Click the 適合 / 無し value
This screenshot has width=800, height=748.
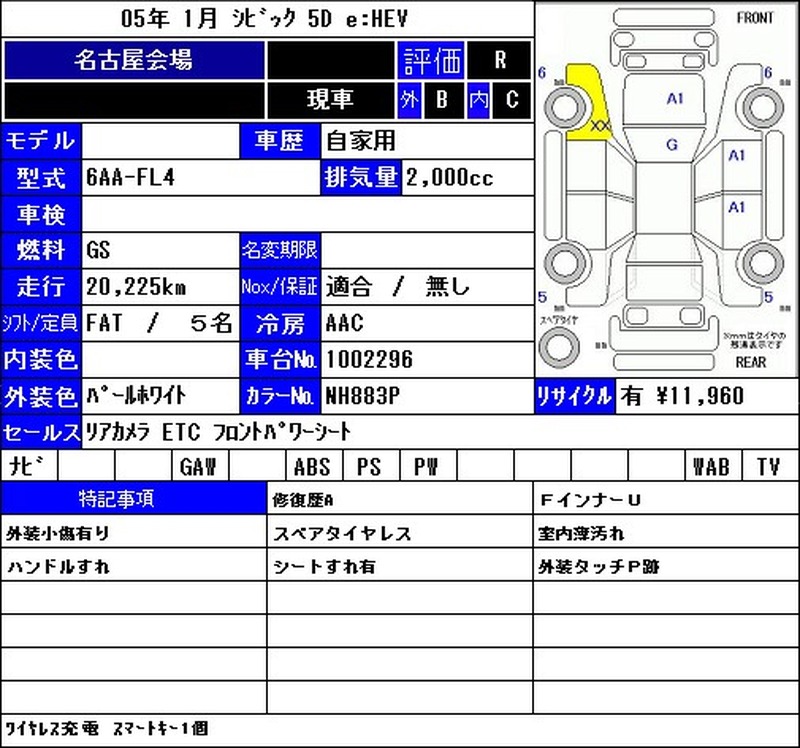coord(397,287)
